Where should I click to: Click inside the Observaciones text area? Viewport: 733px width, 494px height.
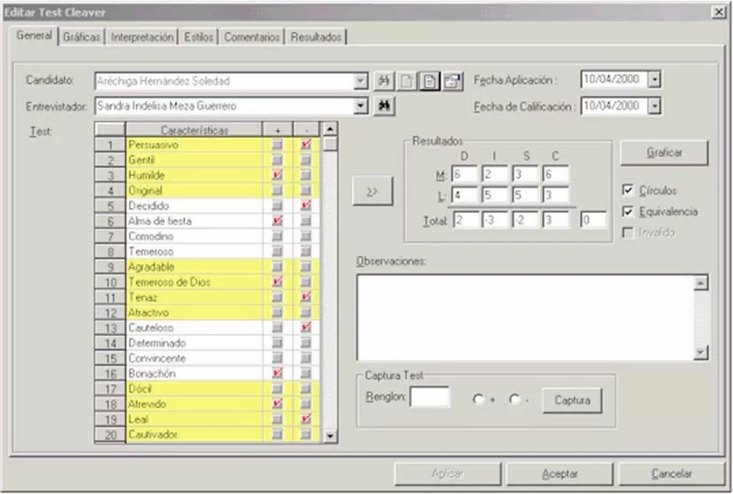(x=525, y=318)
